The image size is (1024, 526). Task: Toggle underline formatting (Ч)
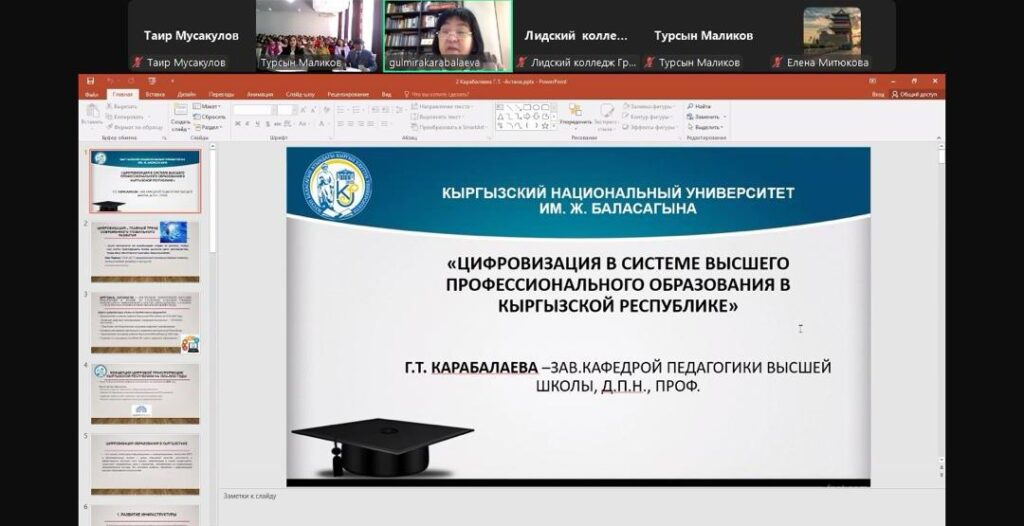(257, 123)
